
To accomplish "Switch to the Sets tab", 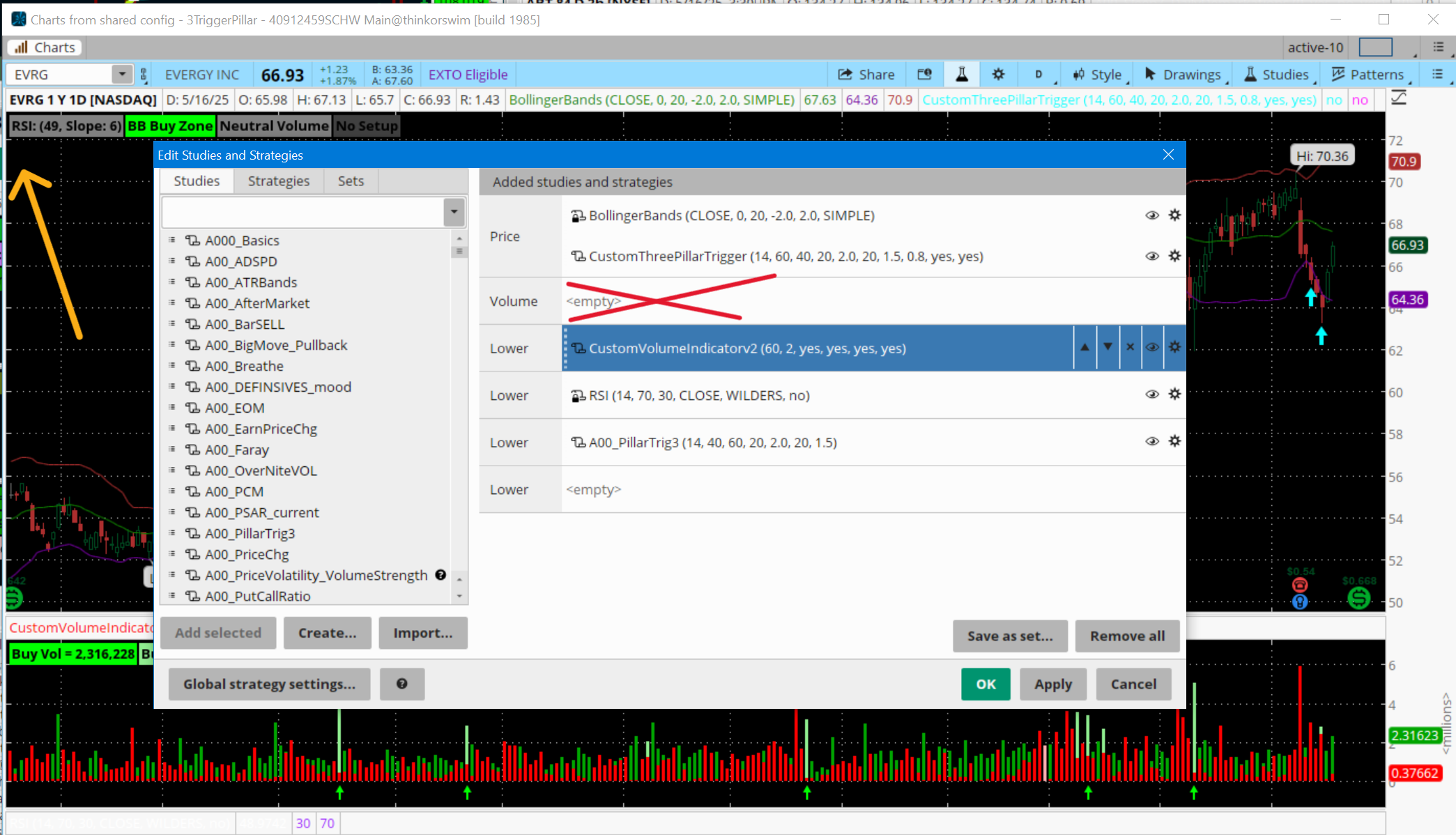I will click(x=351, y=181).
